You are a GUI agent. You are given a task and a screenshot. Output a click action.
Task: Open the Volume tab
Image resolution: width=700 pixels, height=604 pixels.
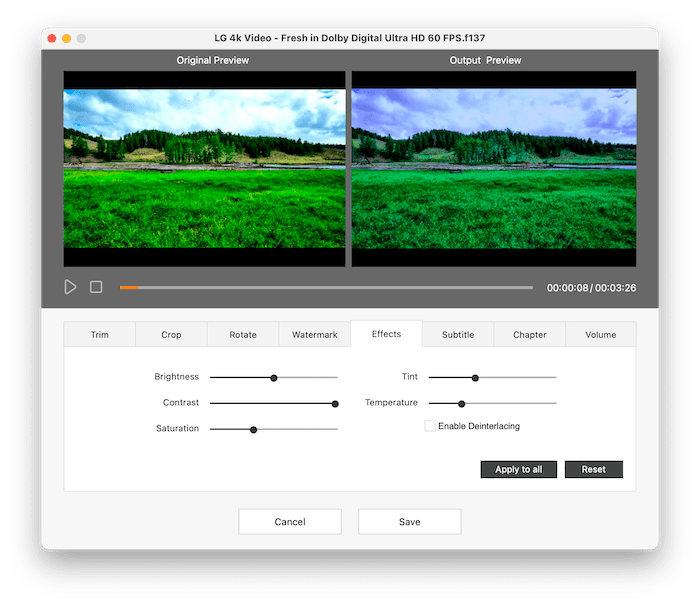coord(601,335)
